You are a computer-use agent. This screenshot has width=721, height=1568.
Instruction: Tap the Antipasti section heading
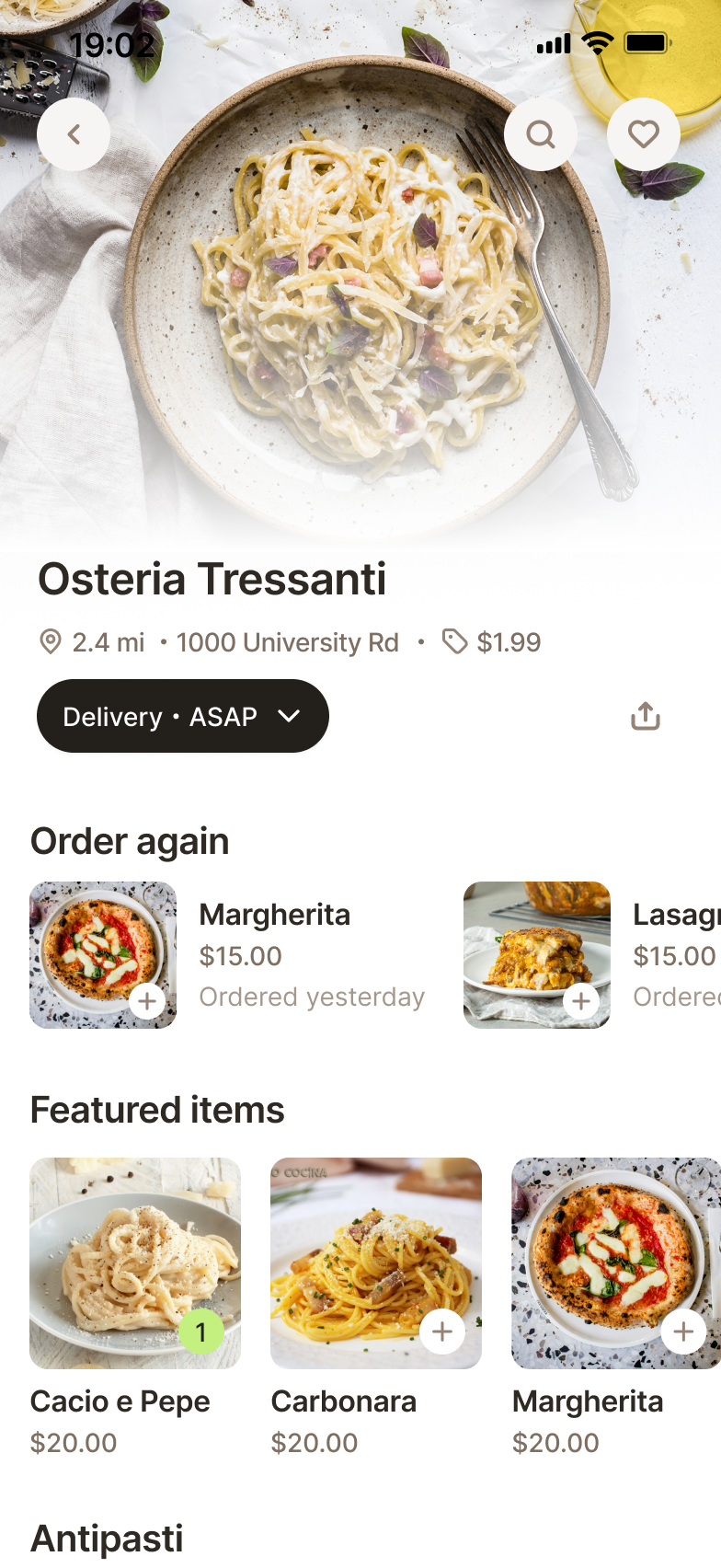[x=107, y=1539]
